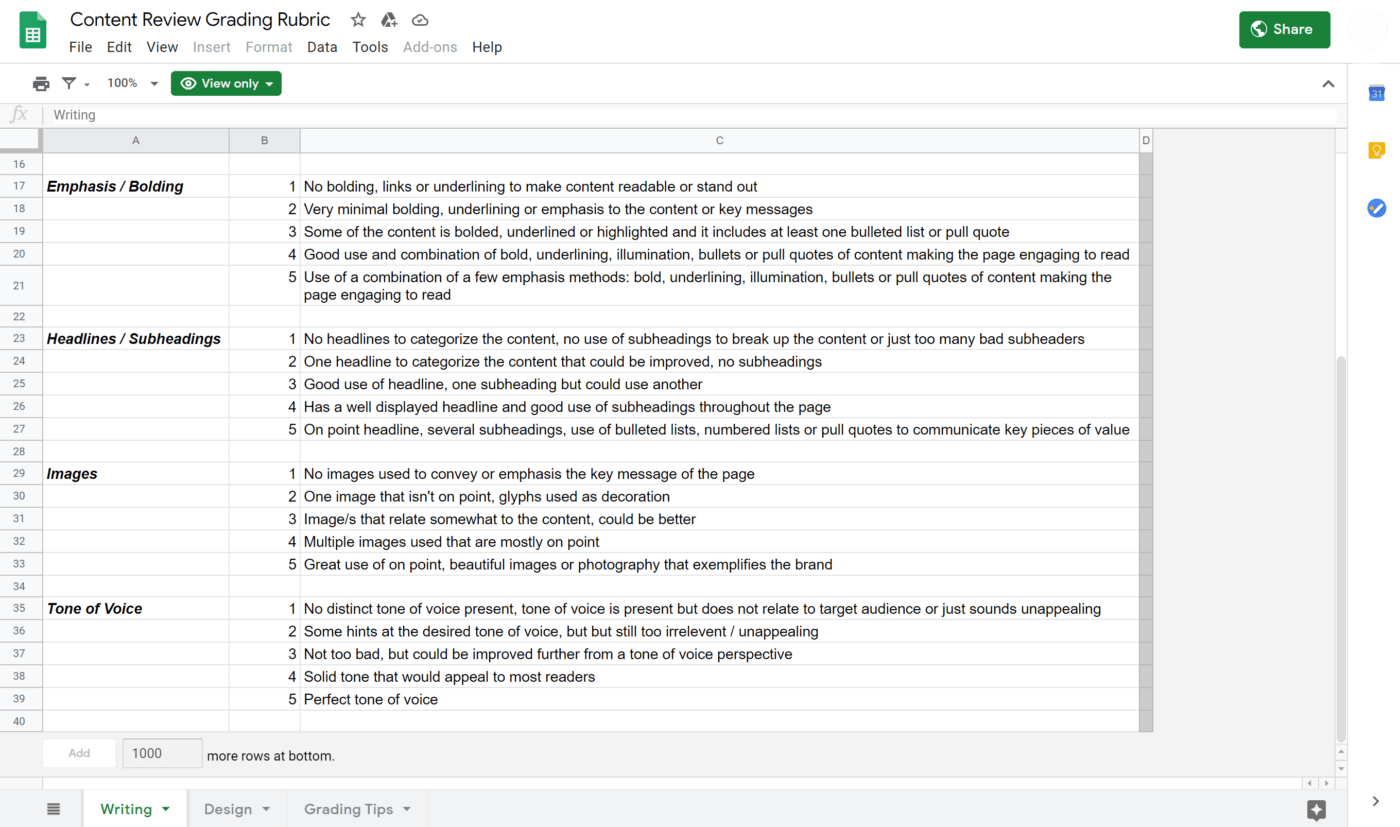Star the Content Review Grading Rubric document

coord(358,20)
